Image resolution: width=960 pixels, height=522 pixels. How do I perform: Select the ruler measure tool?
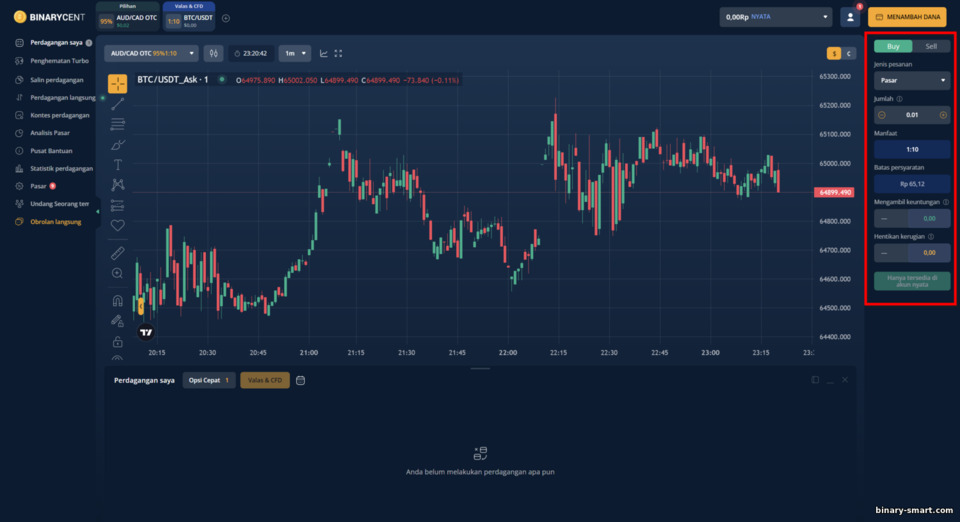[118, 253]
